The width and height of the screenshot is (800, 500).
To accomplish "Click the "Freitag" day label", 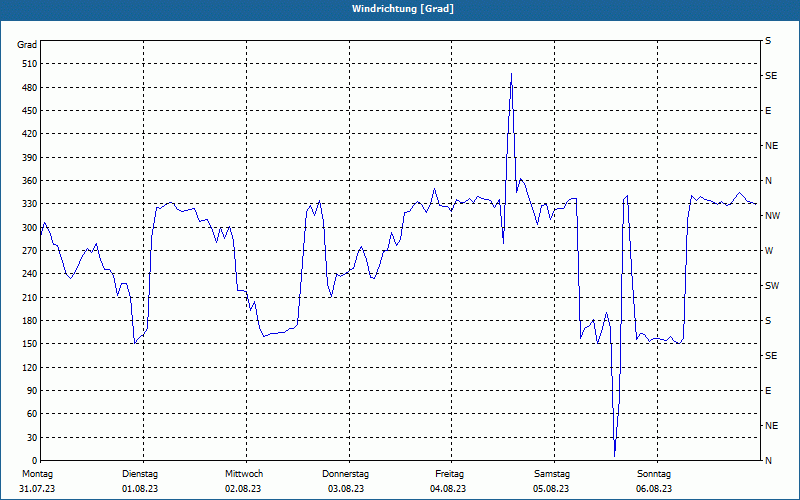I will tap(449, 474).
